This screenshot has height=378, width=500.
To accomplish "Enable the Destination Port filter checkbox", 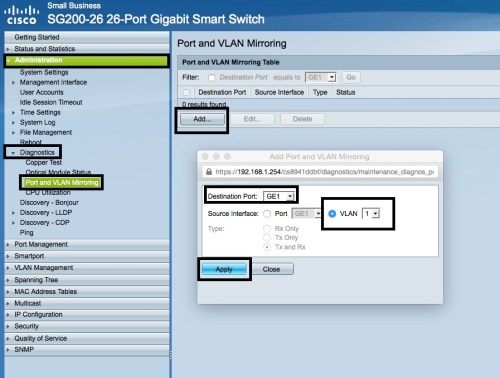I will tap(211, 78).
